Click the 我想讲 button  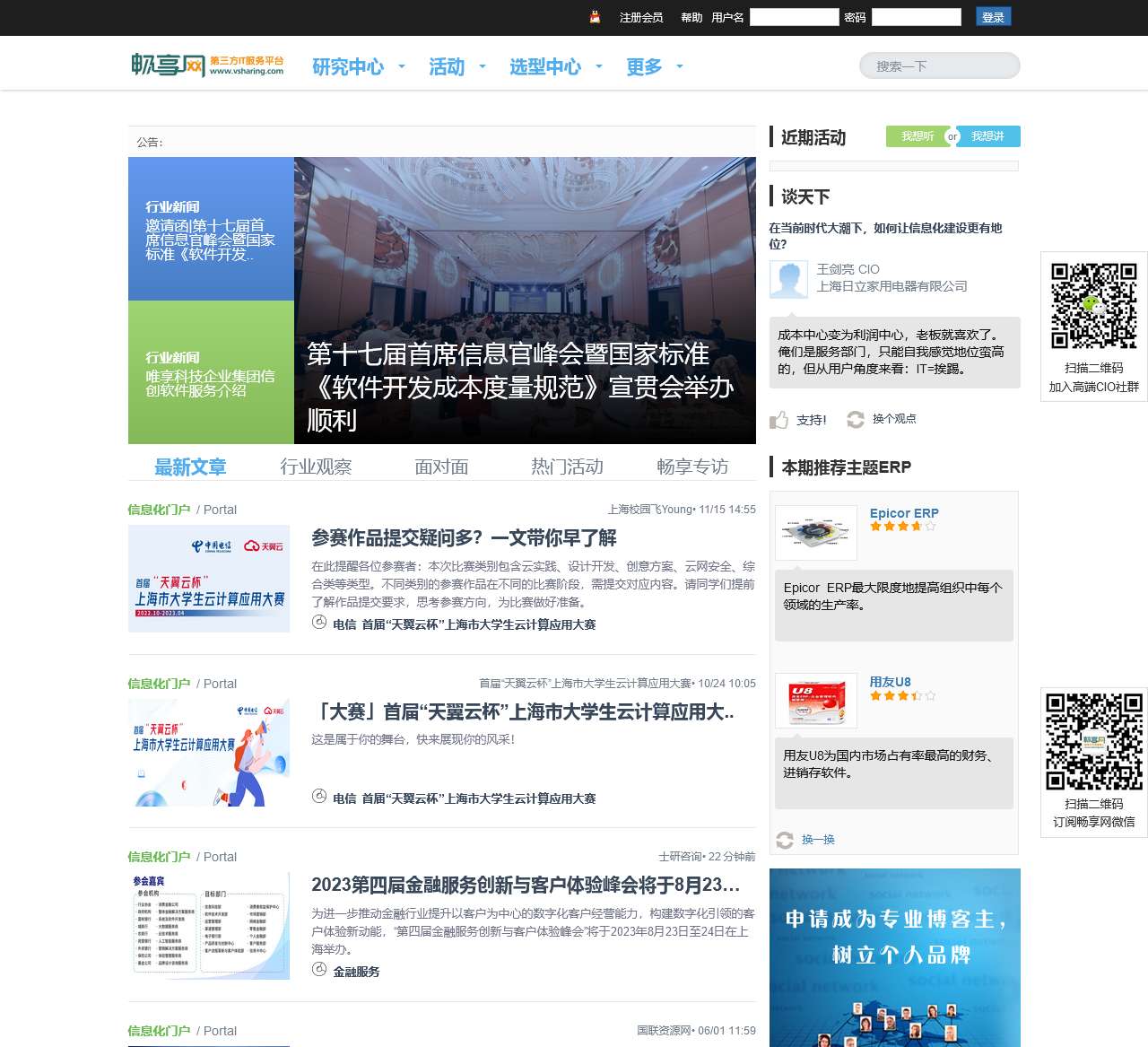point(987,136)
